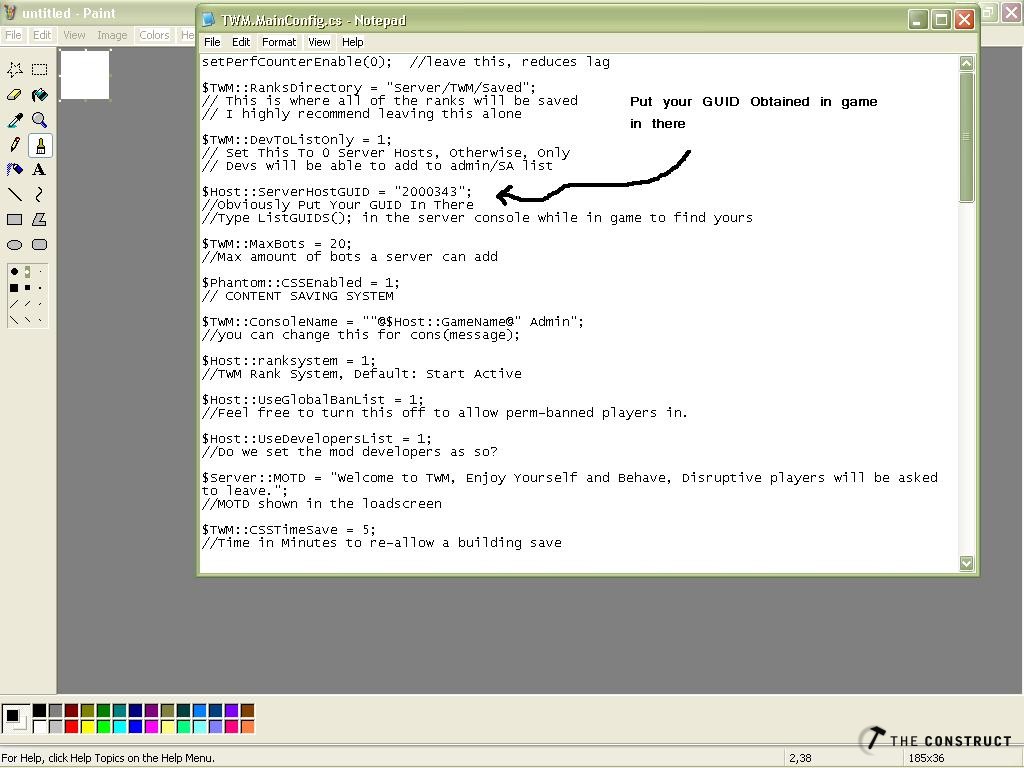Choose the Ellipse shape tool
The image size is (1024, 768).
pos(14,245)
